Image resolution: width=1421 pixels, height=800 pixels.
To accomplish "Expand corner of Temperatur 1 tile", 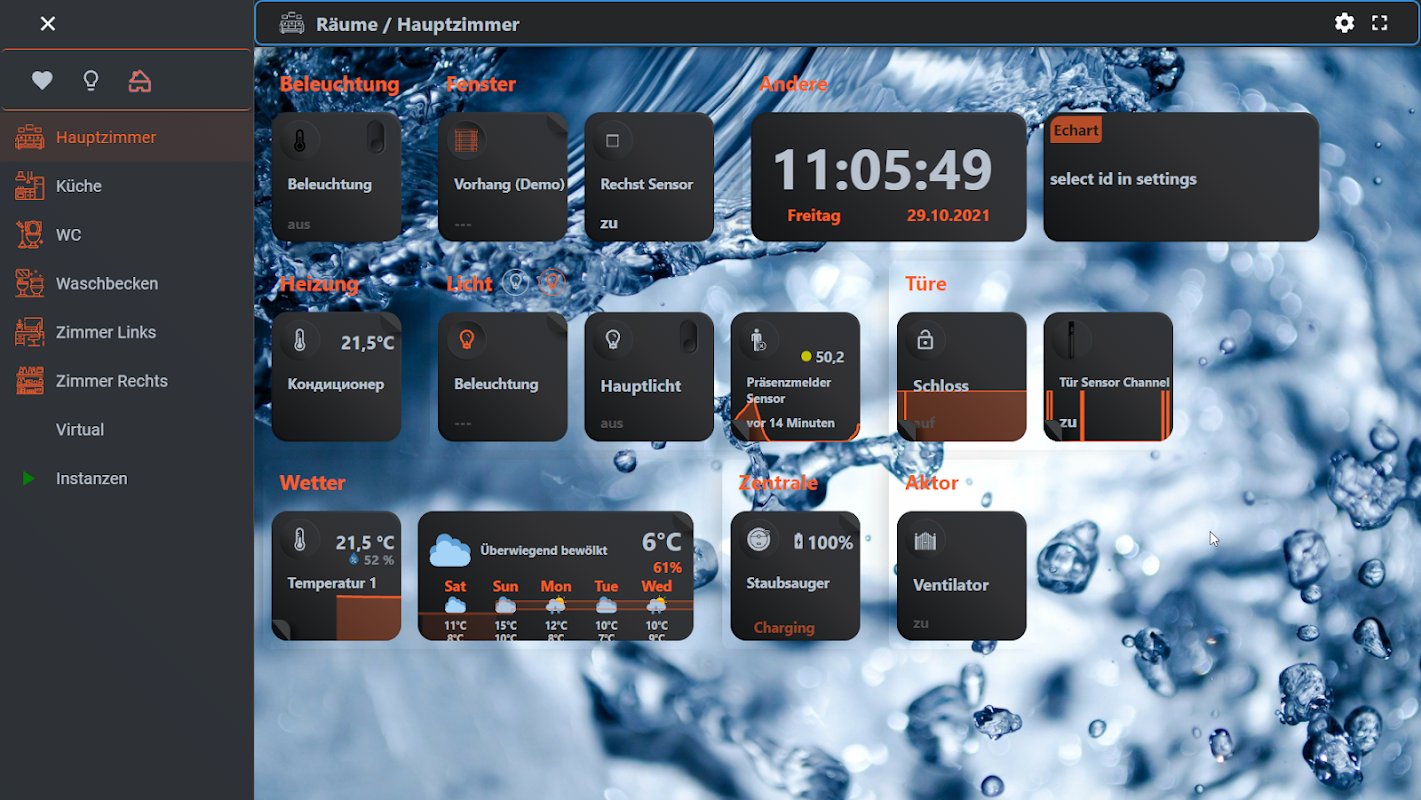I will click(282, 630).
